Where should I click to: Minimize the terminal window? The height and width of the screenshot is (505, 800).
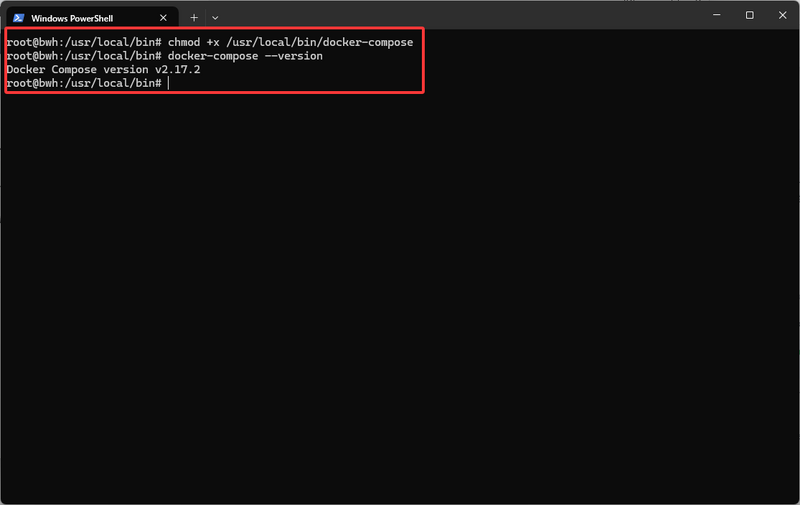click(x=715, y=15)
